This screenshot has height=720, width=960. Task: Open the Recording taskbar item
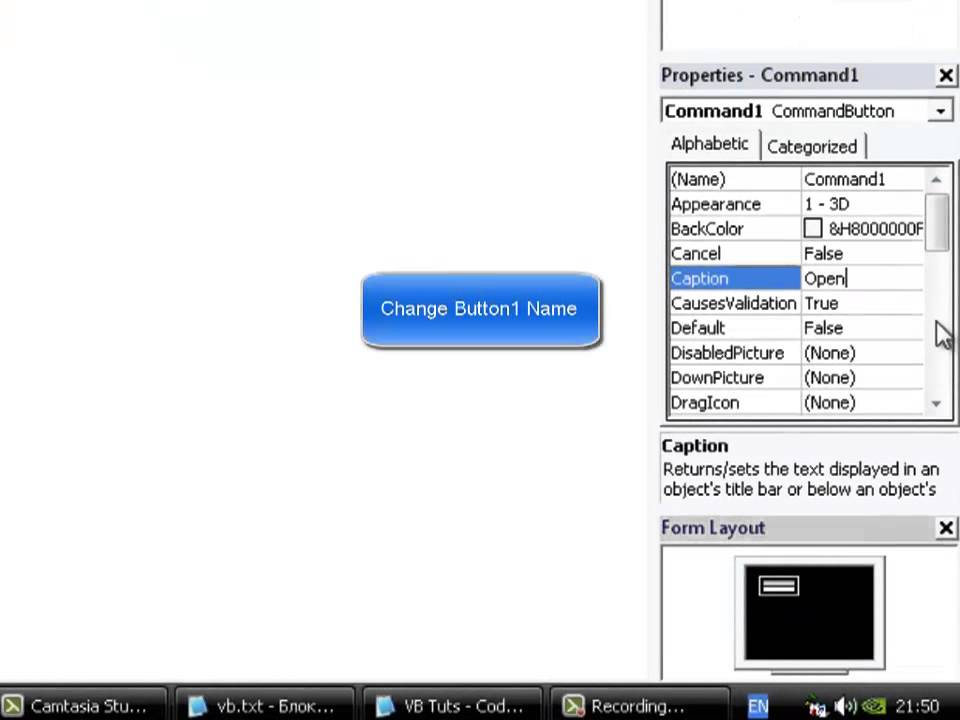[x=639, y=706]
